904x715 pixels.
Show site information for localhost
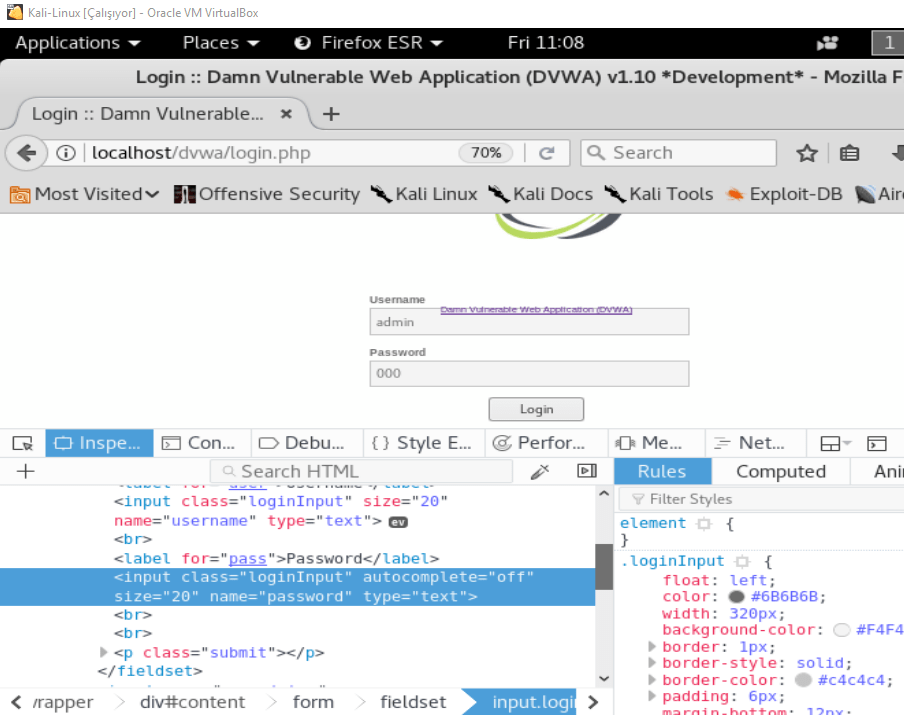click(66, 153)
